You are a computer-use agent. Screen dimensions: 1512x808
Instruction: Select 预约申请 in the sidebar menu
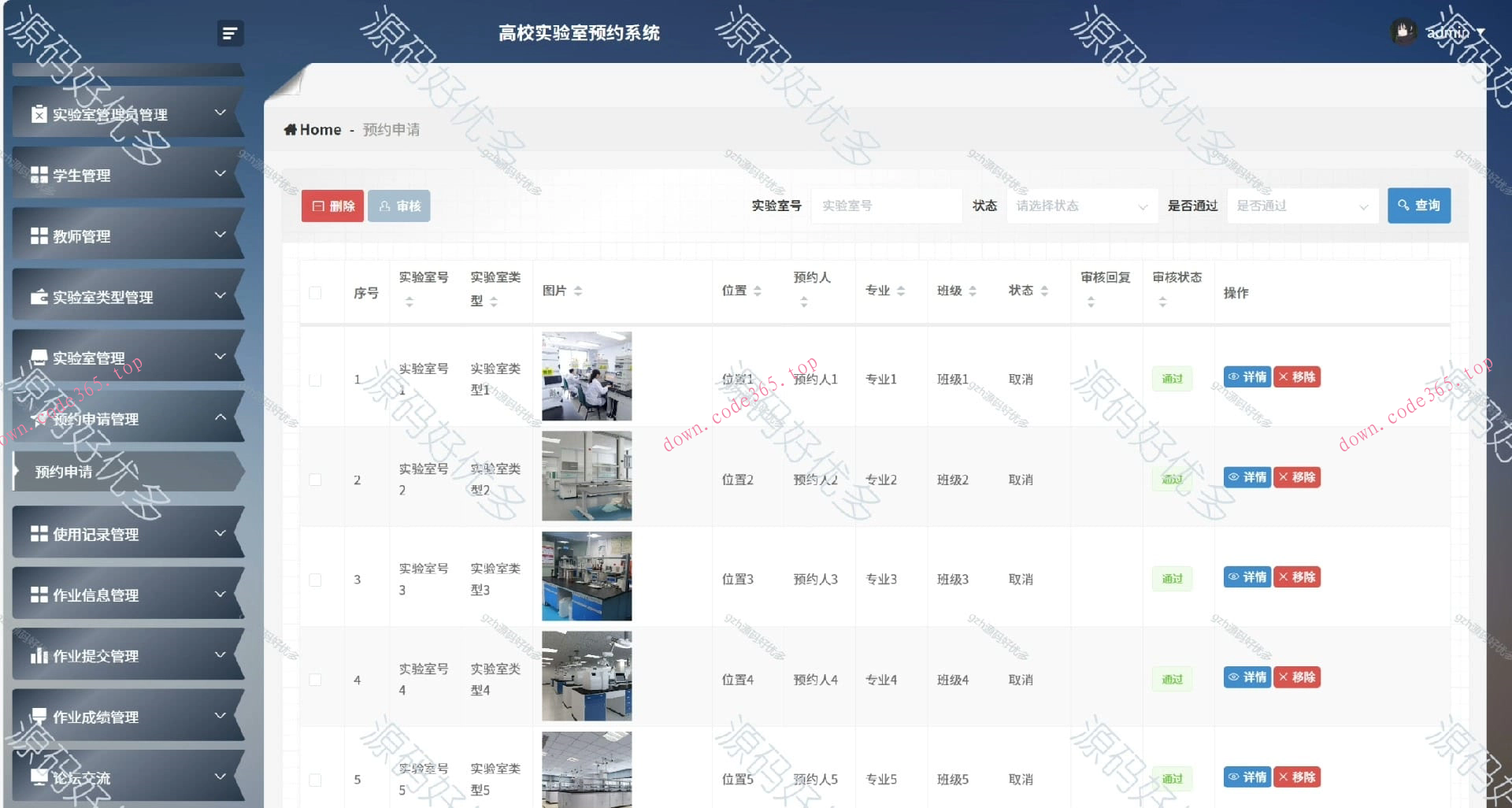tap(63, 473)
